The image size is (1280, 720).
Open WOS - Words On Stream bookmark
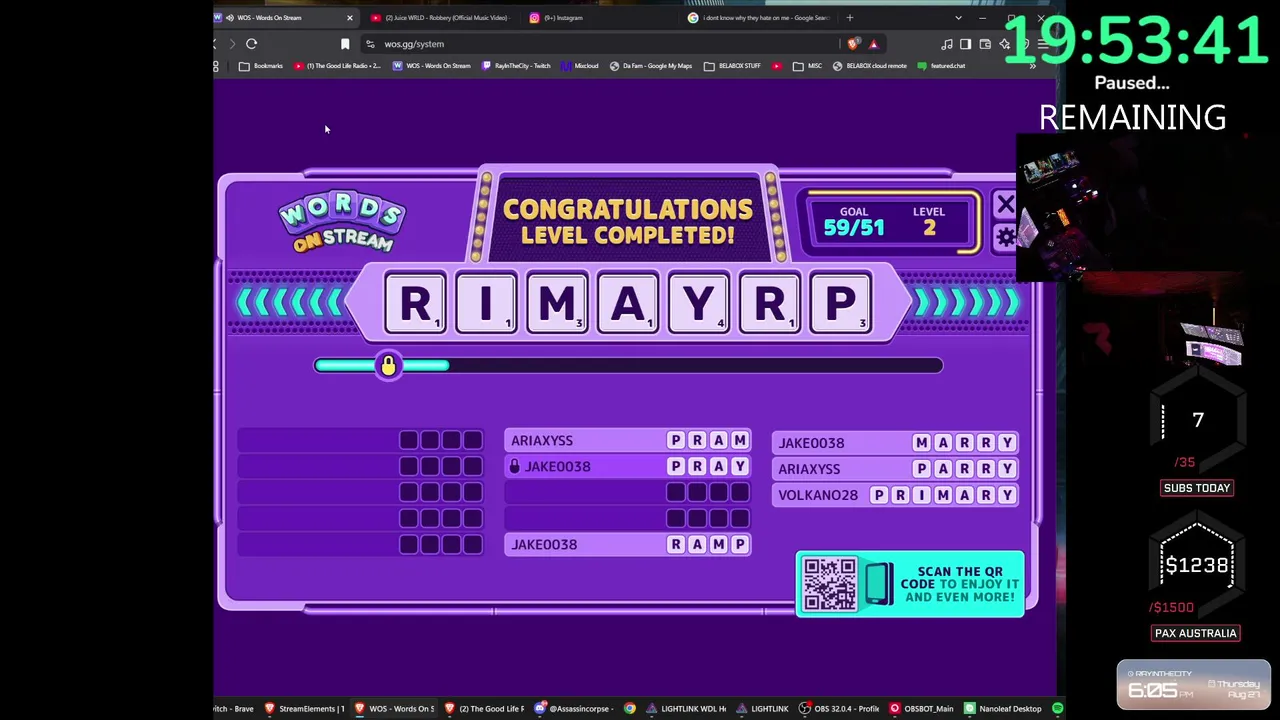coord(432,66)
